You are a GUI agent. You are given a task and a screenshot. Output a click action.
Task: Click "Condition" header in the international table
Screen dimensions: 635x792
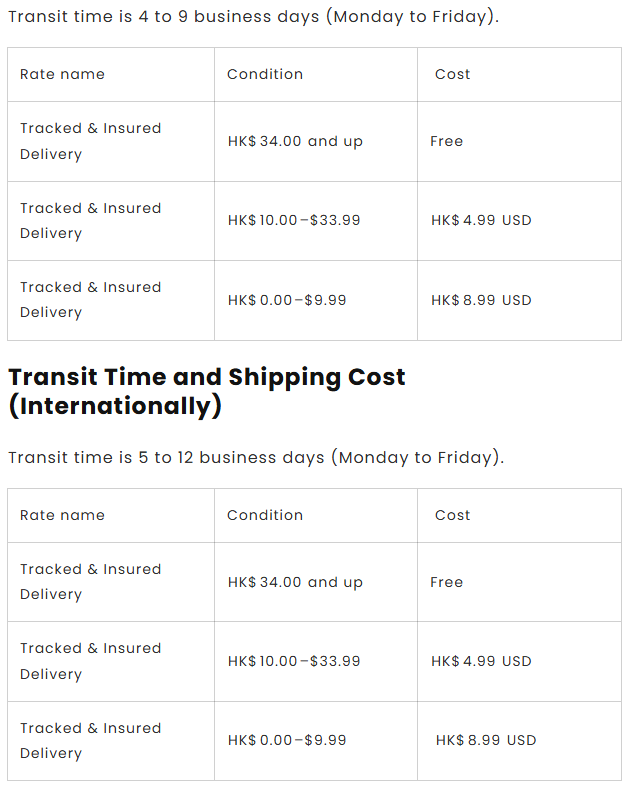tap(265, 515)
